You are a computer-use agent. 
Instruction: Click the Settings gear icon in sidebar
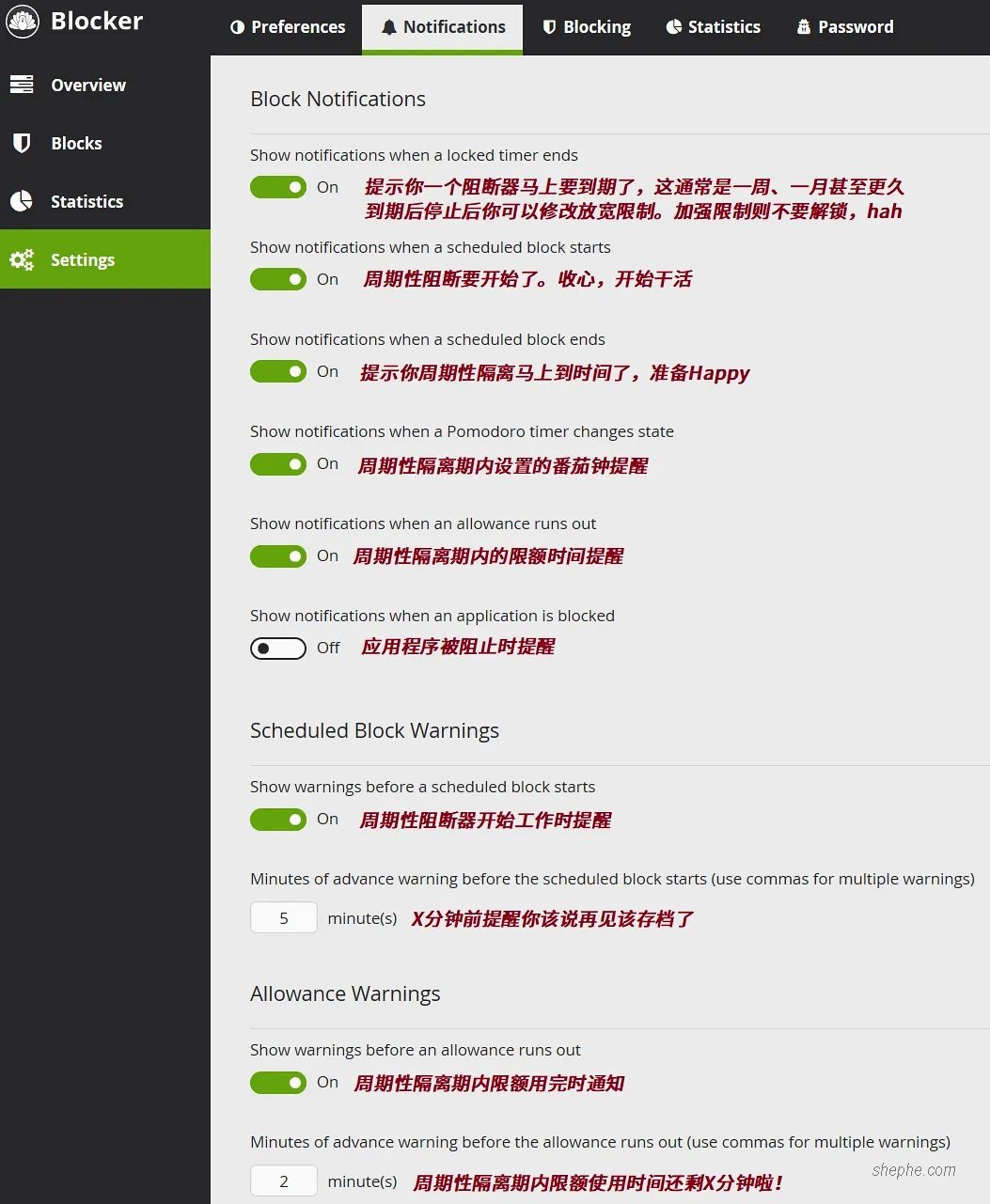tap(22, 259)
